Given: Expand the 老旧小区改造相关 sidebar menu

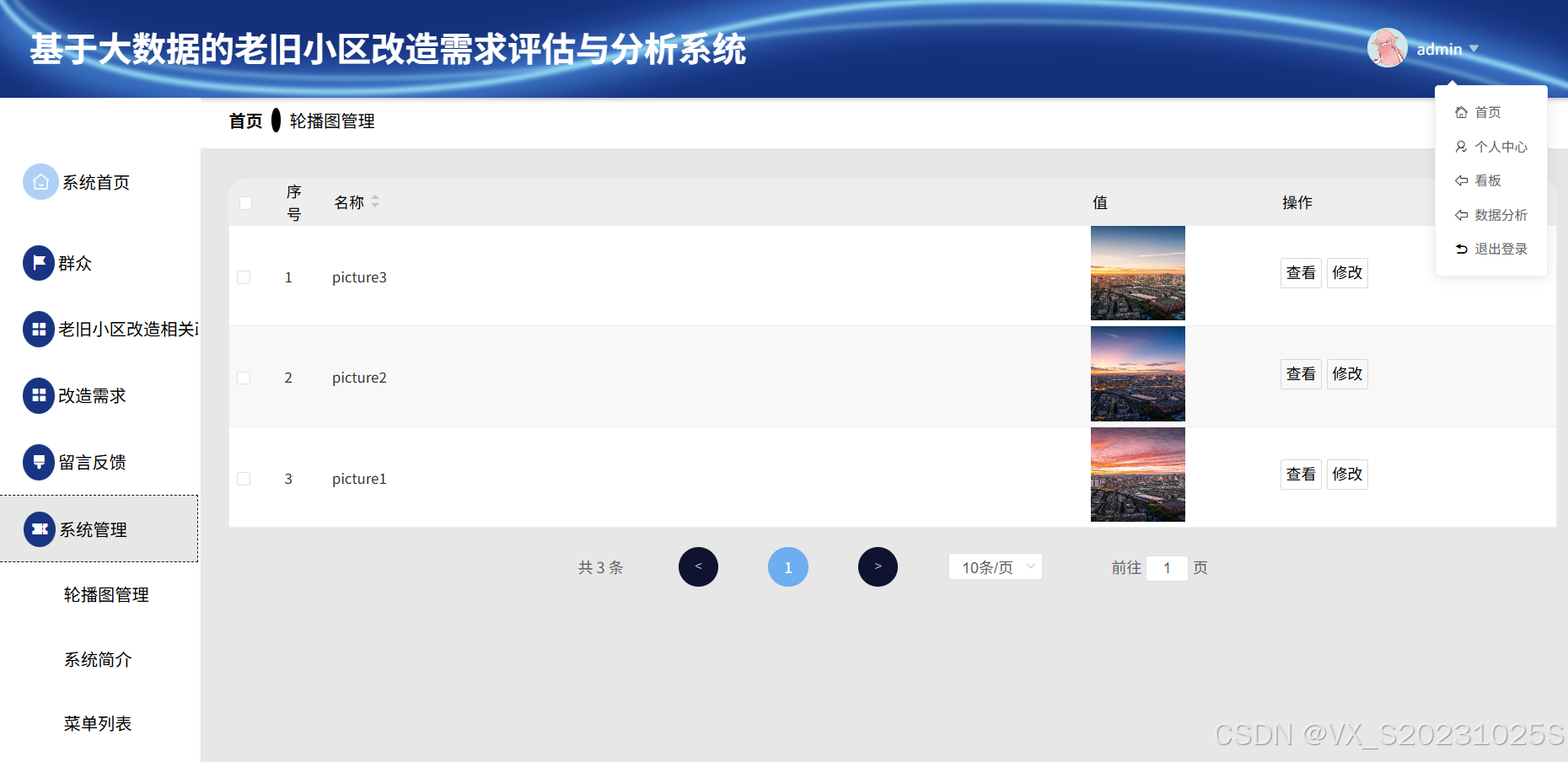Looking at the screenshot, I should tap(99, 330).
